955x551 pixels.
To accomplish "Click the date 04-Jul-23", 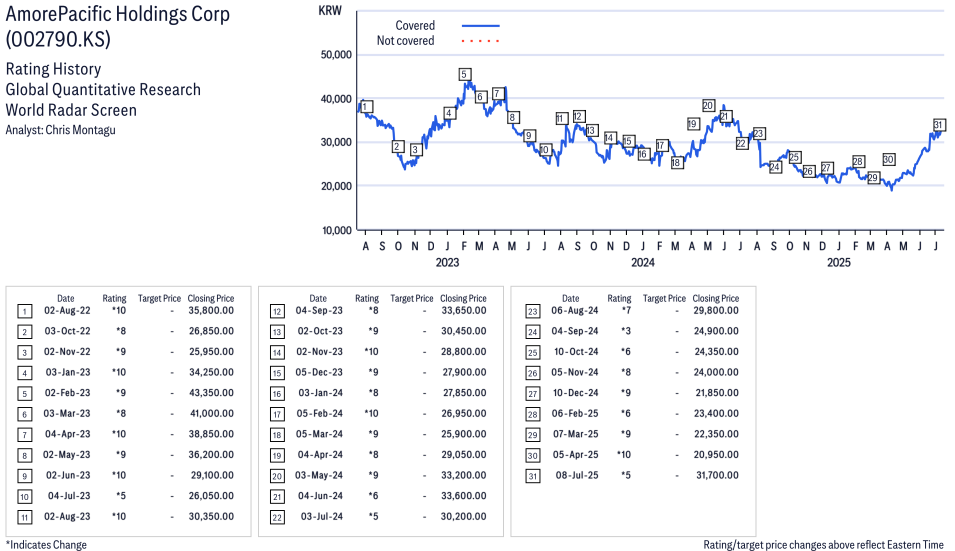I will (x=69, y=496).
